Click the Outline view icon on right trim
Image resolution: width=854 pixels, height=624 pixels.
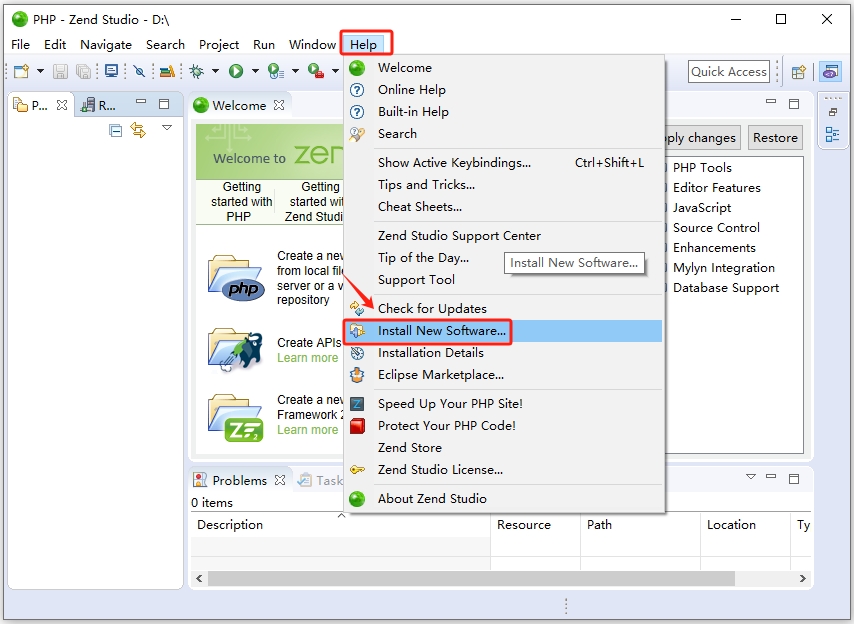pos(832,134)
